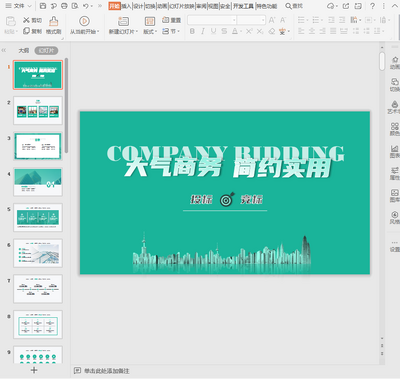The height and width of the screenshot is (379, 400).
Task: Switch to the Outline (大纲) tab
Action: (x=24, y=50)
